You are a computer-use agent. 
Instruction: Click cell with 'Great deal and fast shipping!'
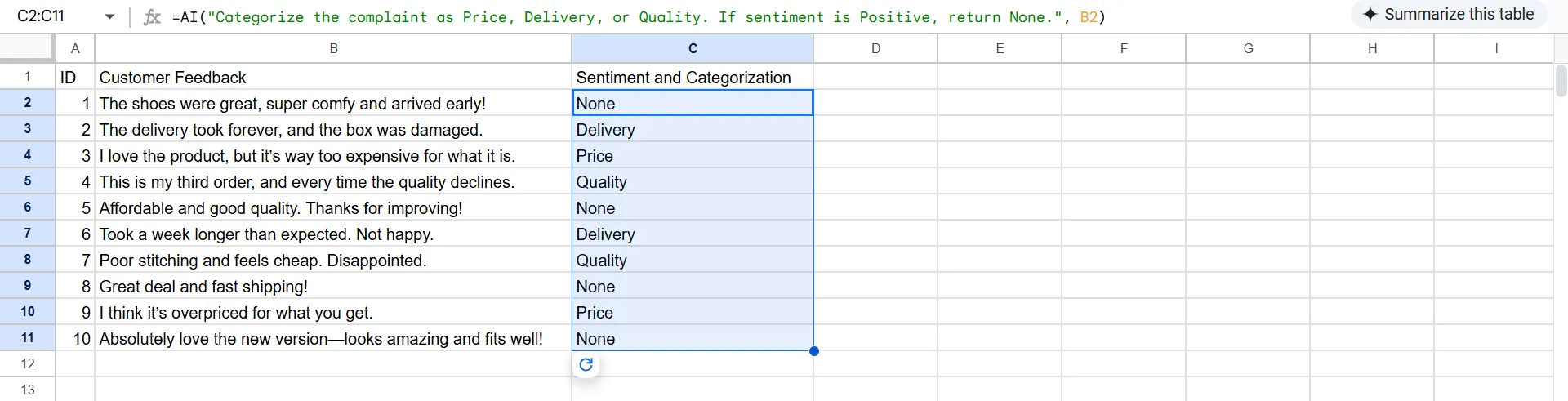[333, 287]
